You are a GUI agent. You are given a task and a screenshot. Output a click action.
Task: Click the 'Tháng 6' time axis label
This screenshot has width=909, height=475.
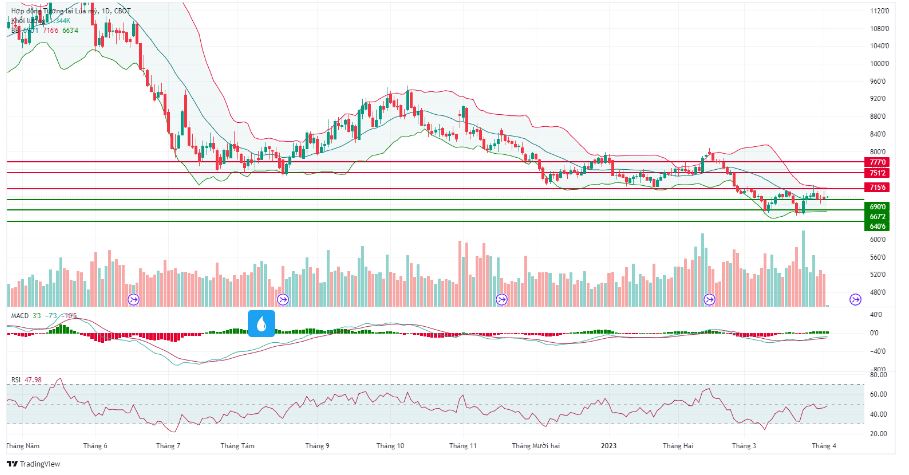[x=95, y=446]
